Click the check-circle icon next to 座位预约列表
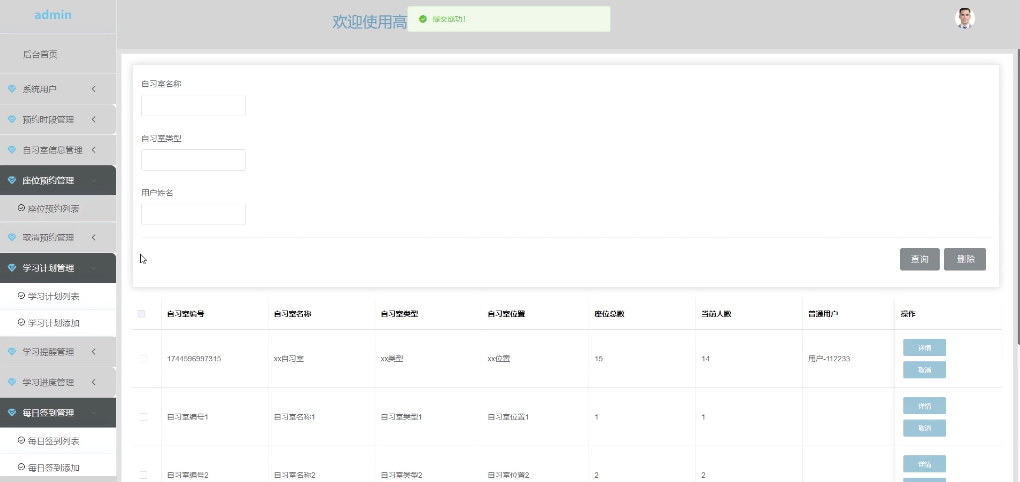Viewport: 1020px width, 482px height. (x=21, y=208)
